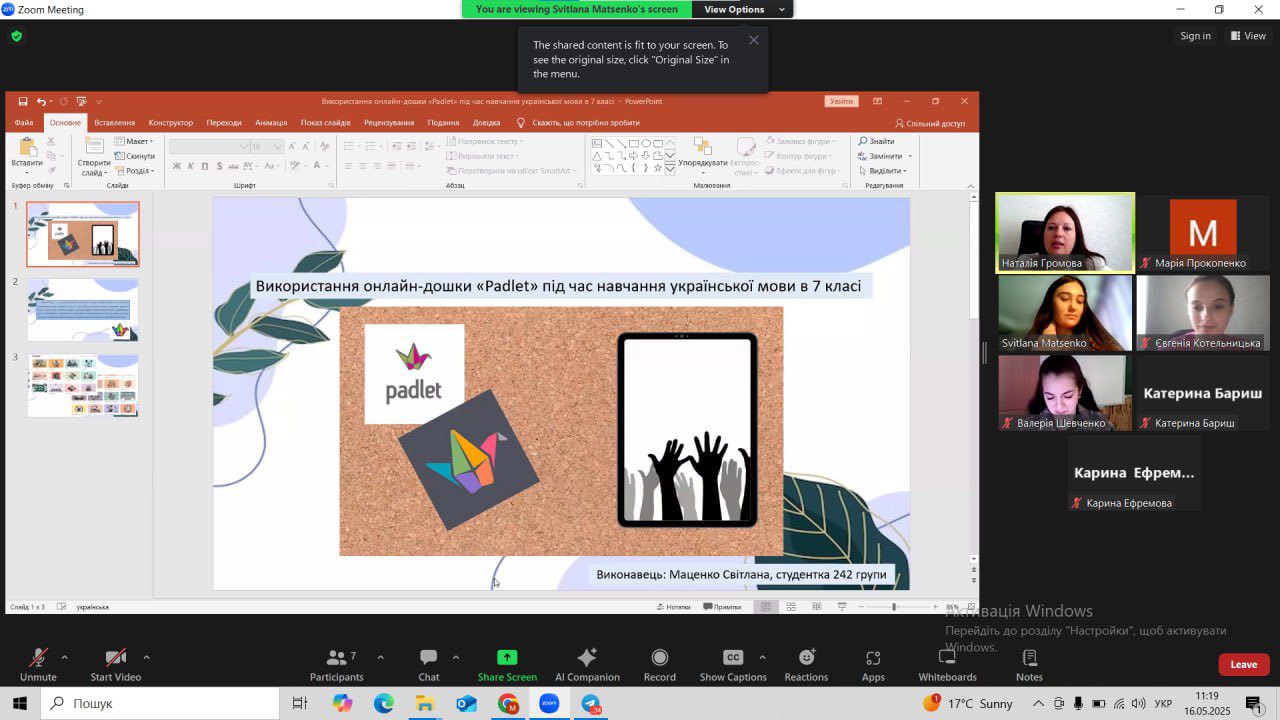Open Microsoft Edge from taskbar

[384, 703]
